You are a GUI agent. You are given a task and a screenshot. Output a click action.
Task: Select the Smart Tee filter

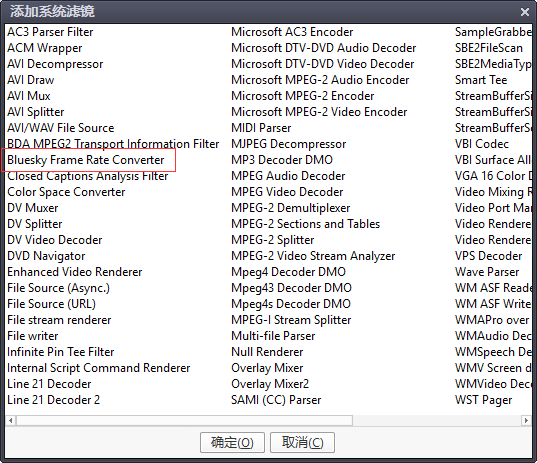[481, 80]
